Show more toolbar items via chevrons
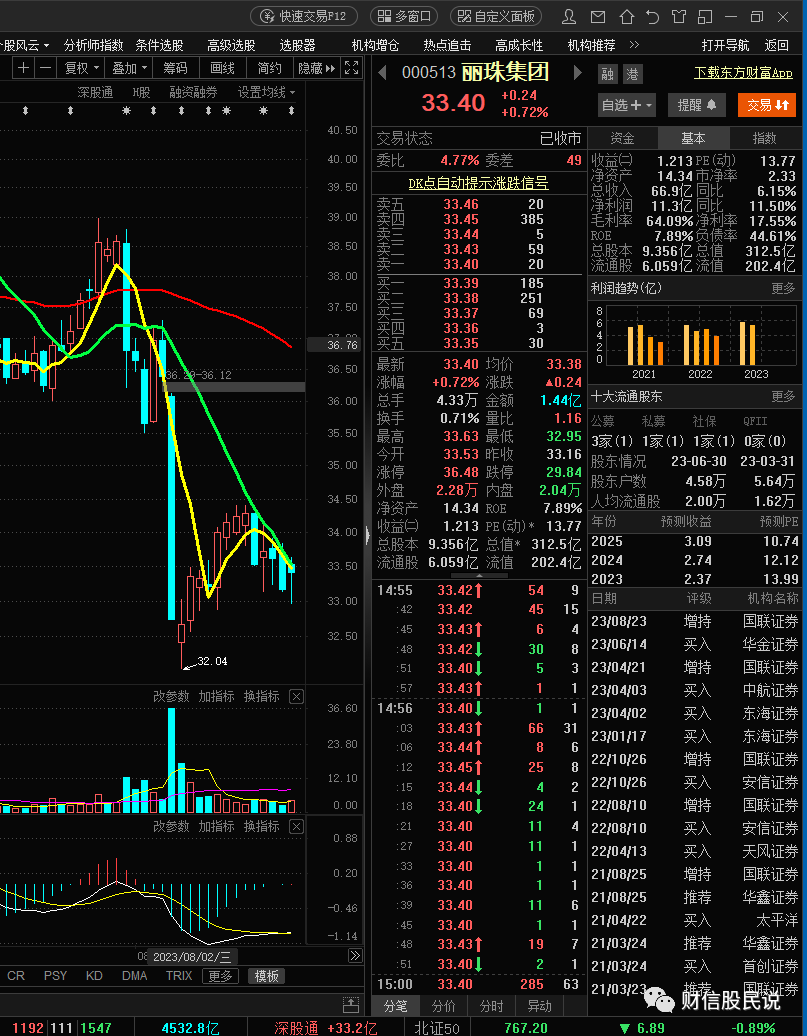807x1036 pixels. point(634,45)
